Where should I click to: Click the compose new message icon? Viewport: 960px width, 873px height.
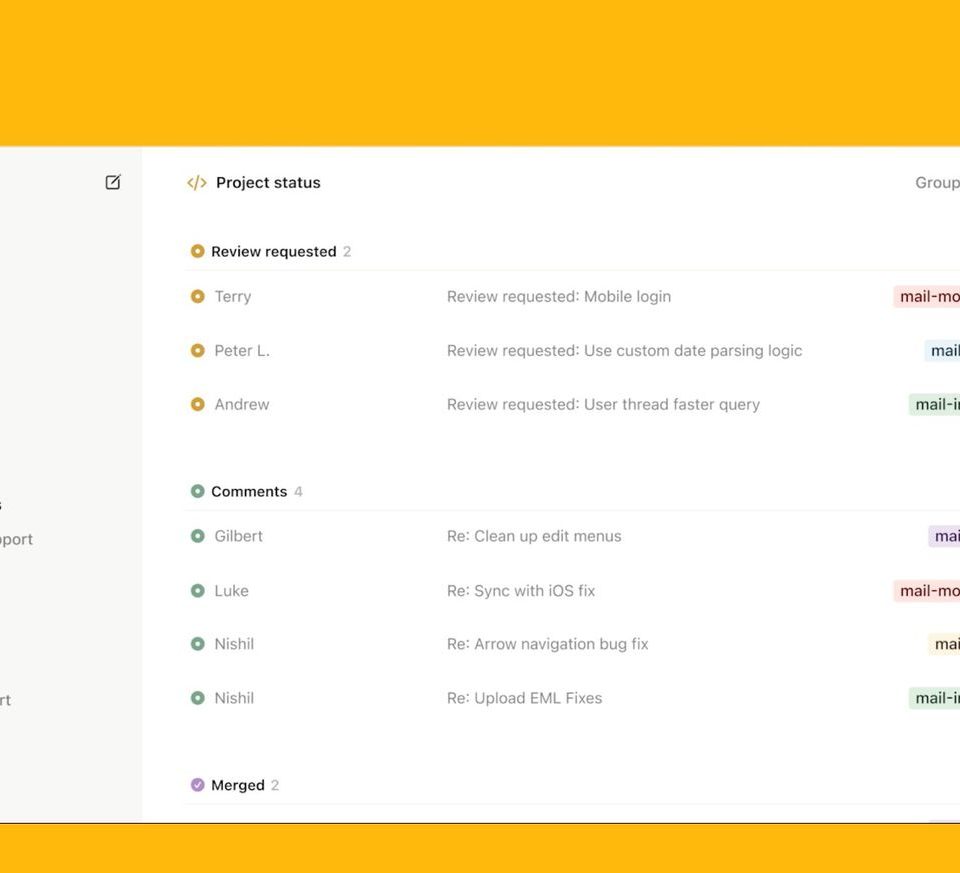pyautogui.click(x=113, y=182)
